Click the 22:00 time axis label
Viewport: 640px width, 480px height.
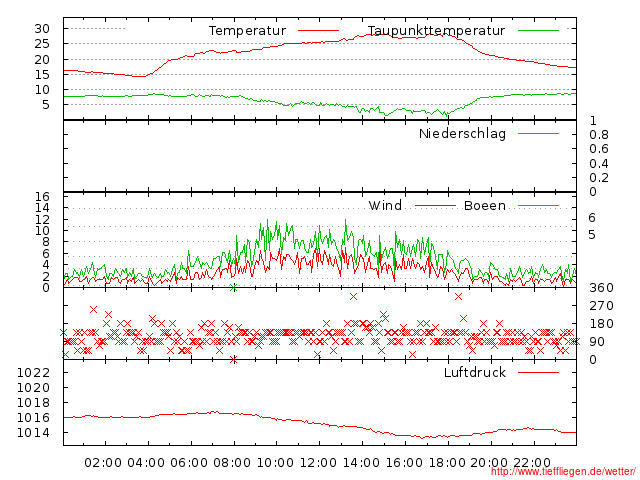(532, 463)
